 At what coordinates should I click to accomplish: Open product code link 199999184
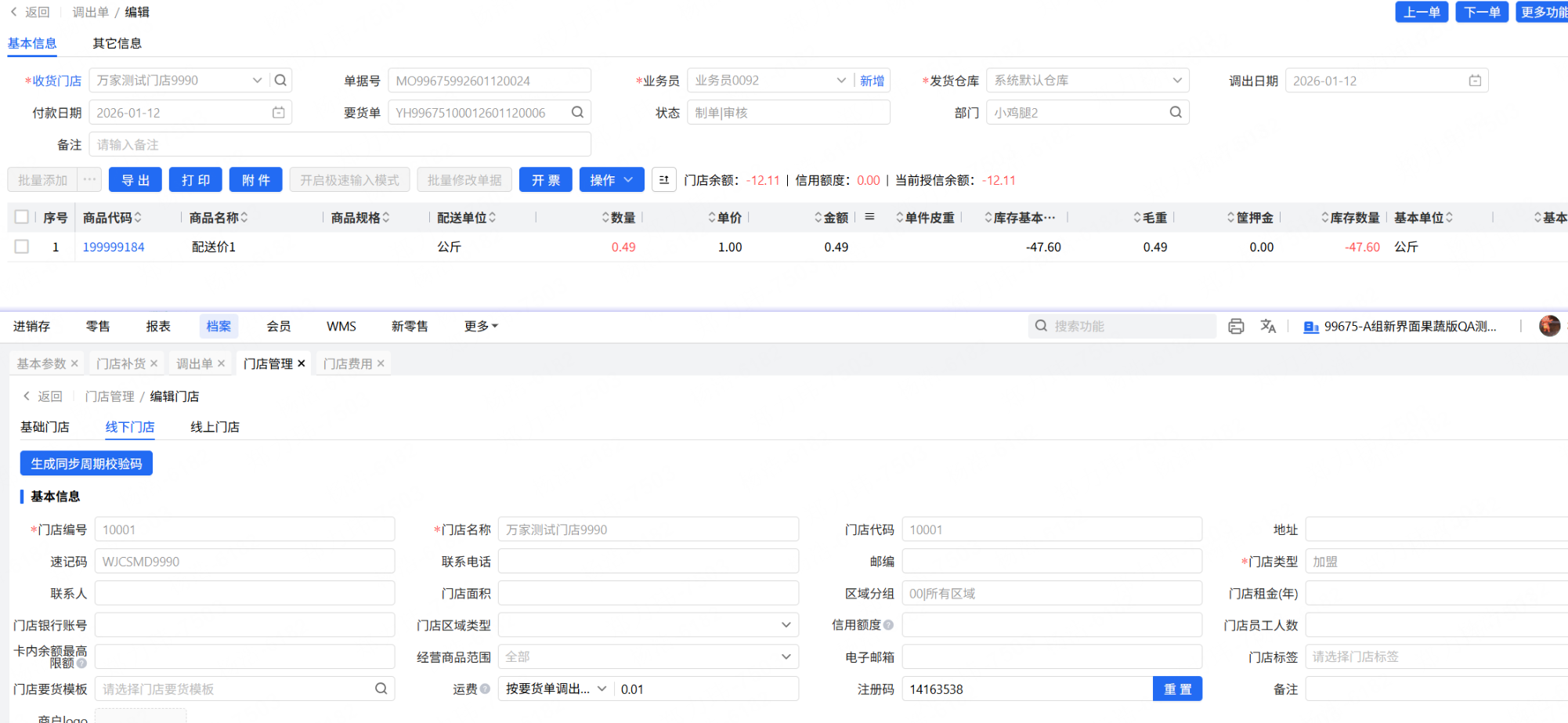(x=114, y=247)
